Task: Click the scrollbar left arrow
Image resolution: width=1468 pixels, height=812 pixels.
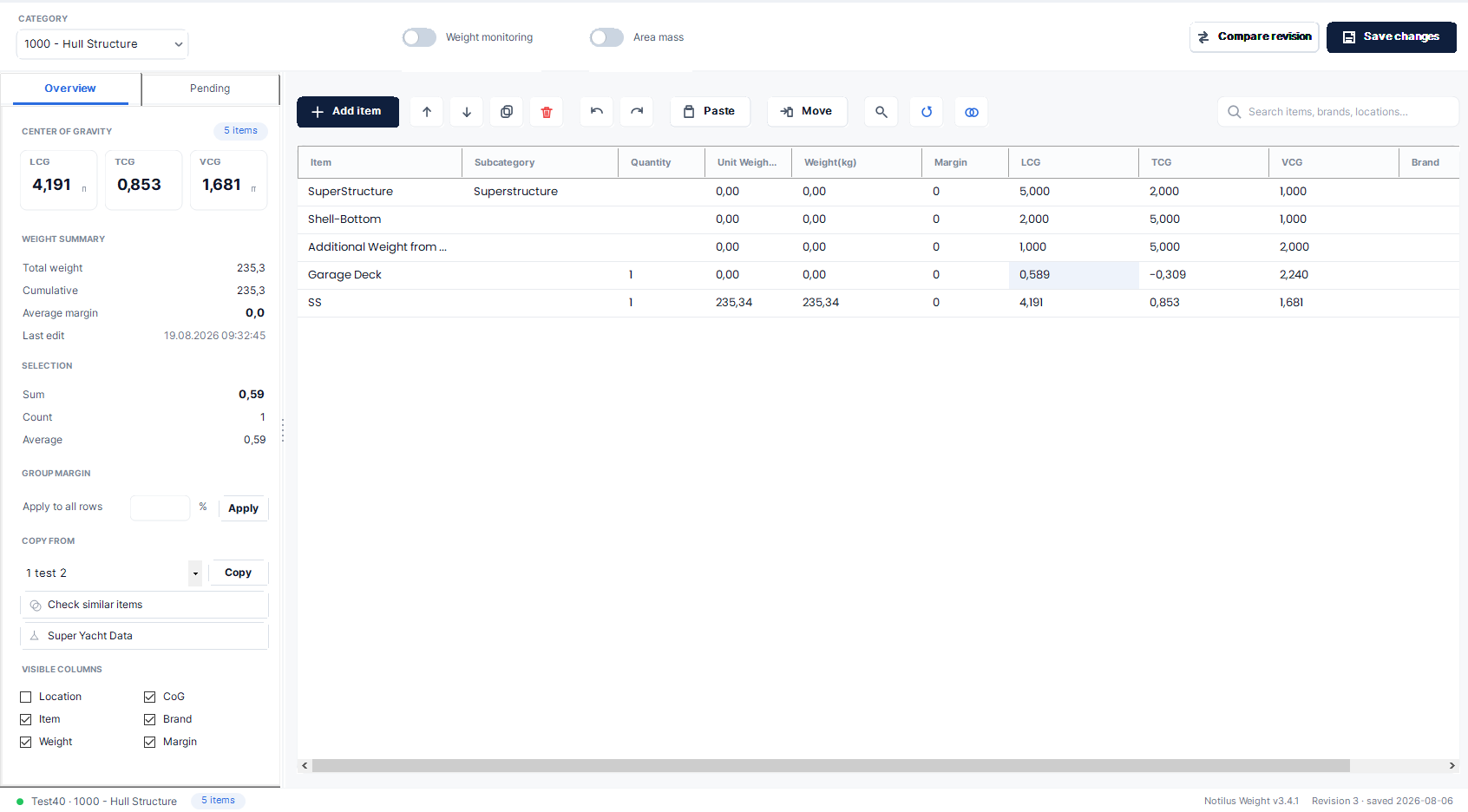Action: click(x=305, y=766)
